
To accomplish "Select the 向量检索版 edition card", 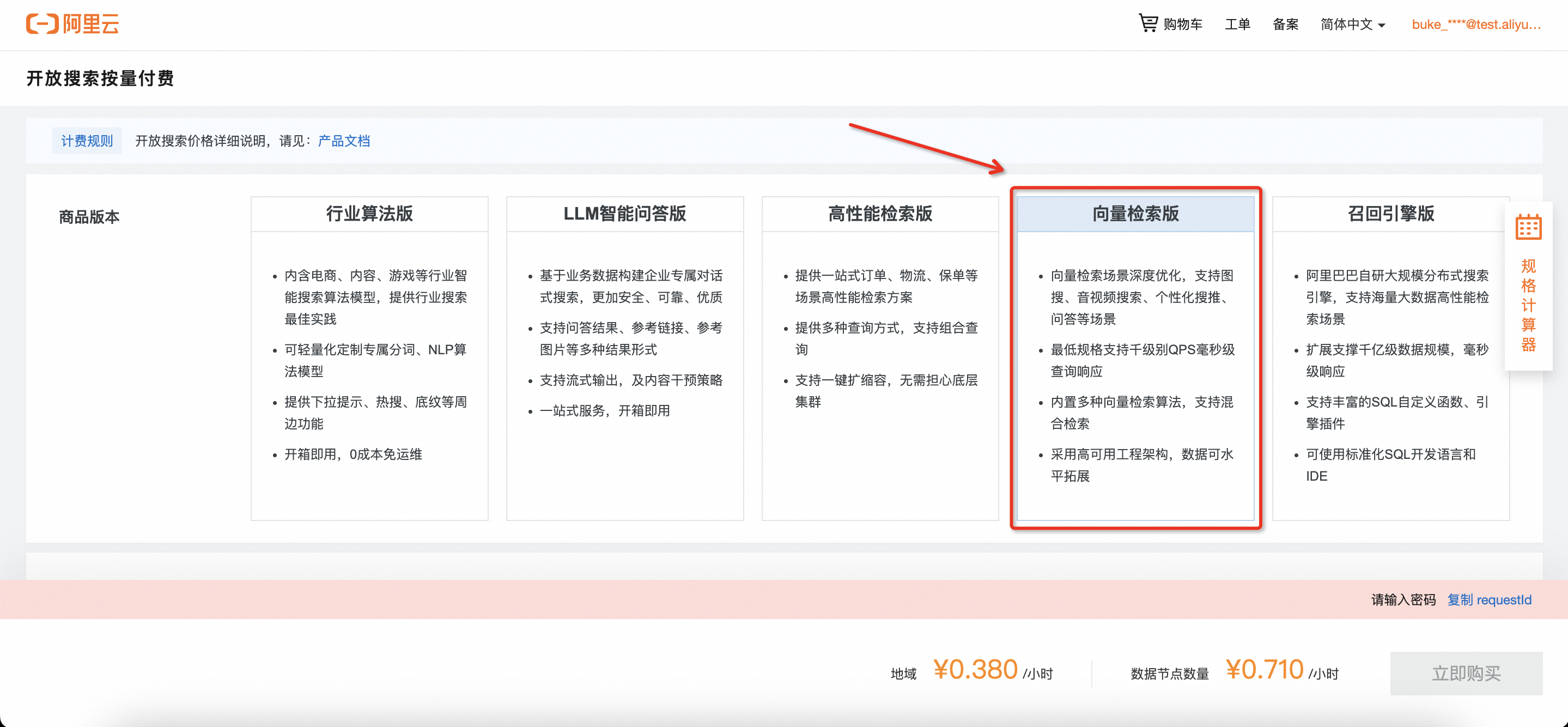I will point(1135,358).
